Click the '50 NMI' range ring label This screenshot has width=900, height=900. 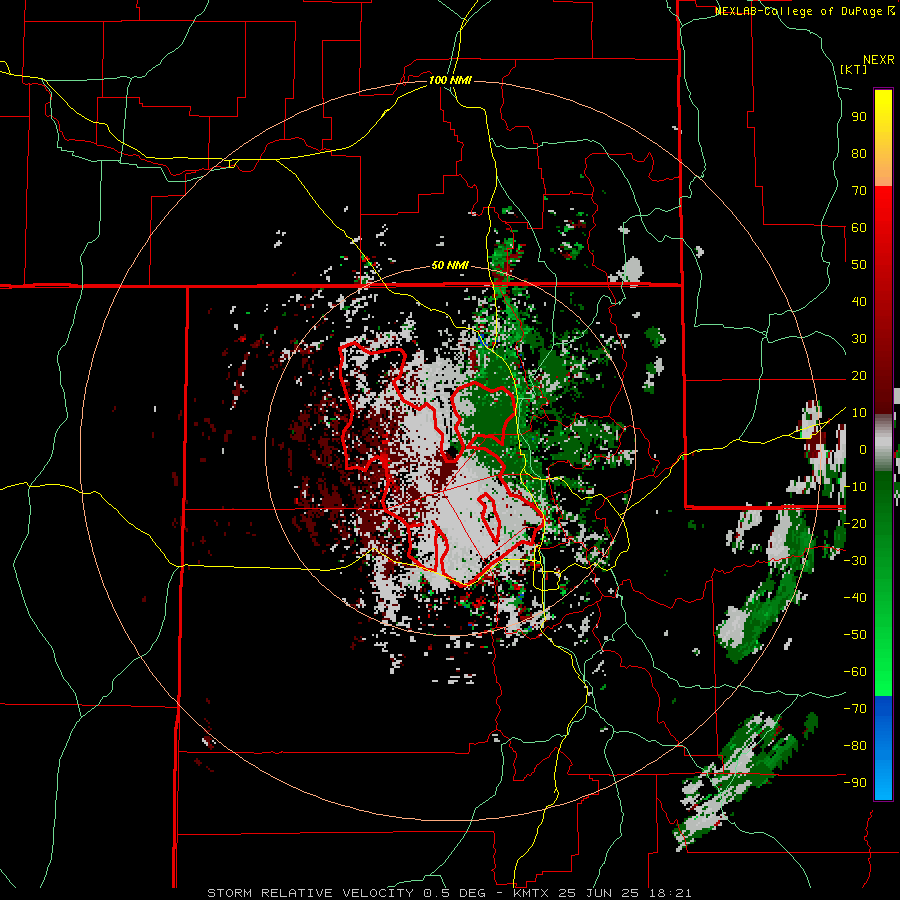point(450,266)
